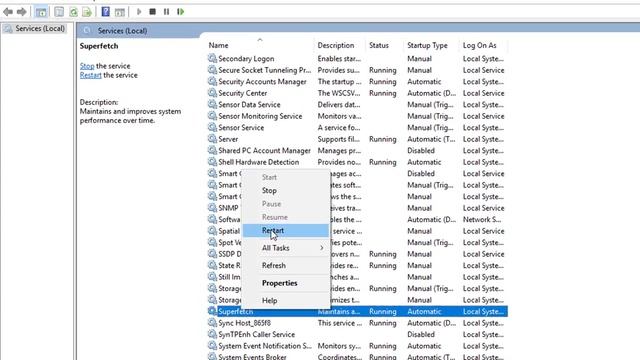The image size is (640, 360).
Task: Click the Back arrow toolbar icon
Action: (8, 12)
